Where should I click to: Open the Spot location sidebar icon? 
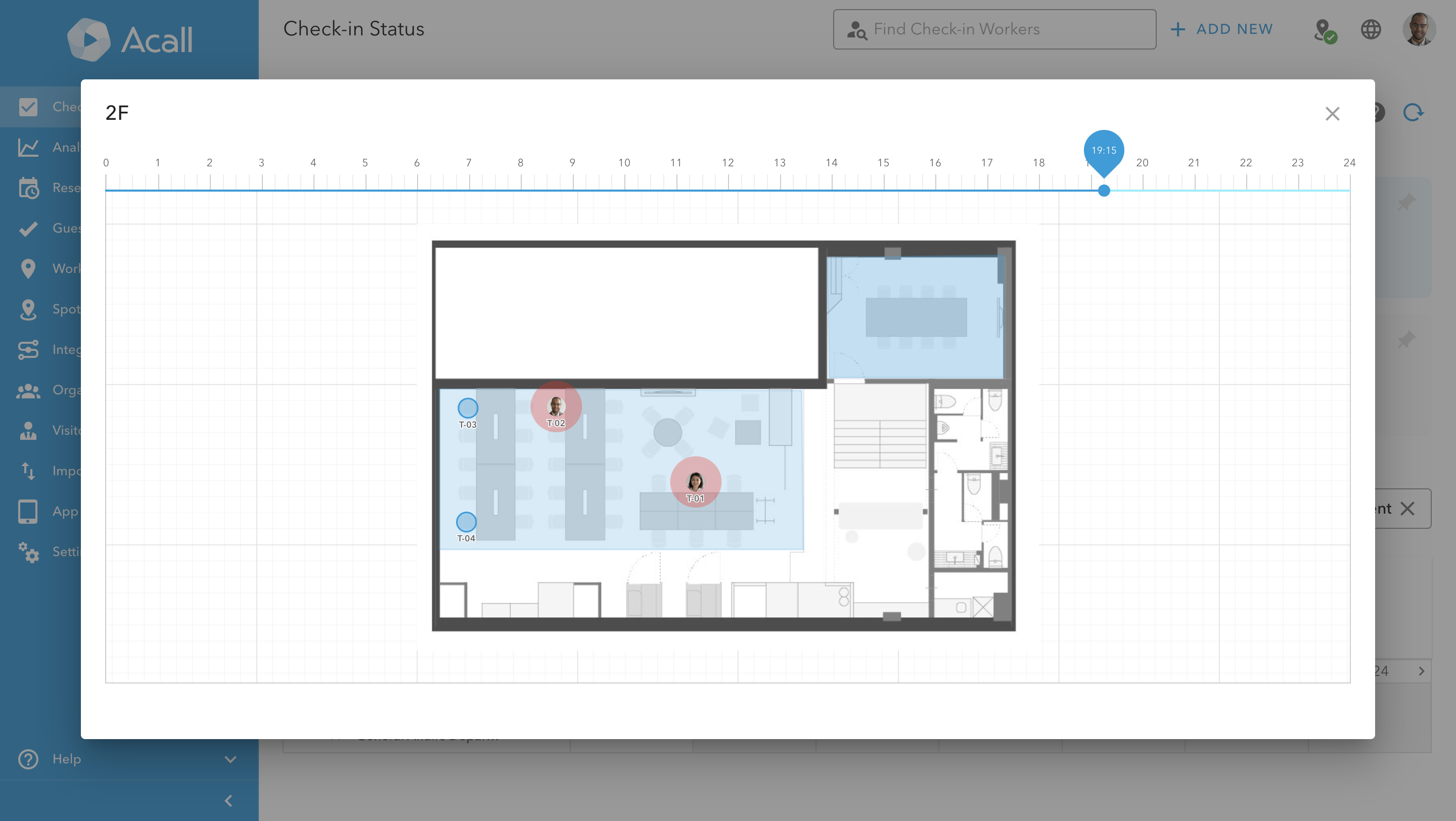pos(28,309)
